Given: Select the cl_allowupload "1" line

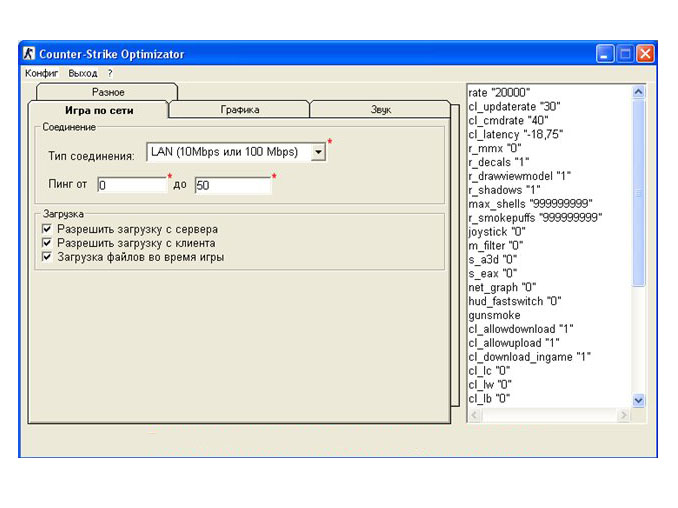Looking at the screenshot, I should coord(514,343).
